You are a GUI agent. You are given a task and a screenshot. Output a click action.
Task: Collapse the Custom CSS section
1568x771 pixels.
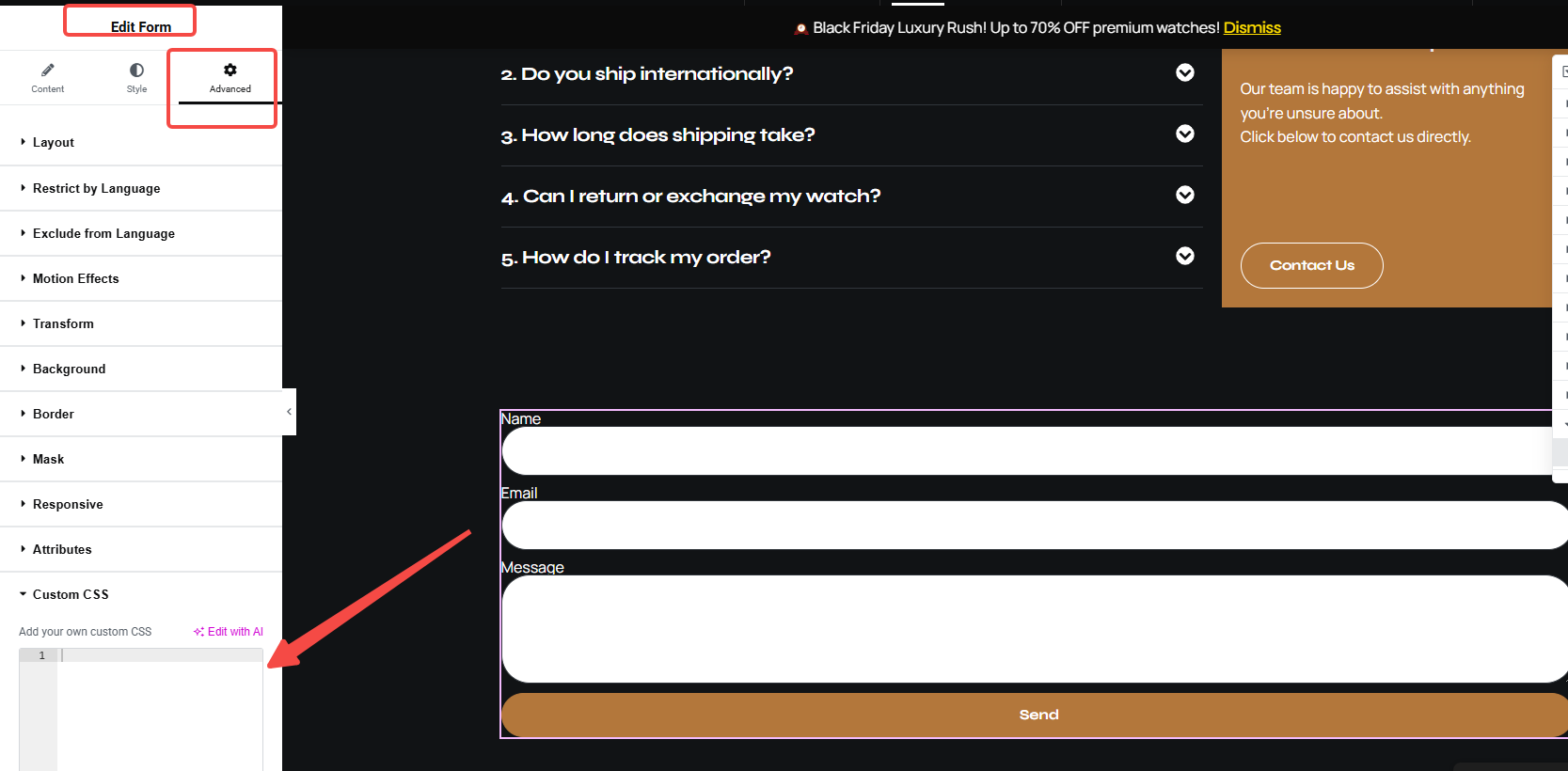tap(71, 595)
